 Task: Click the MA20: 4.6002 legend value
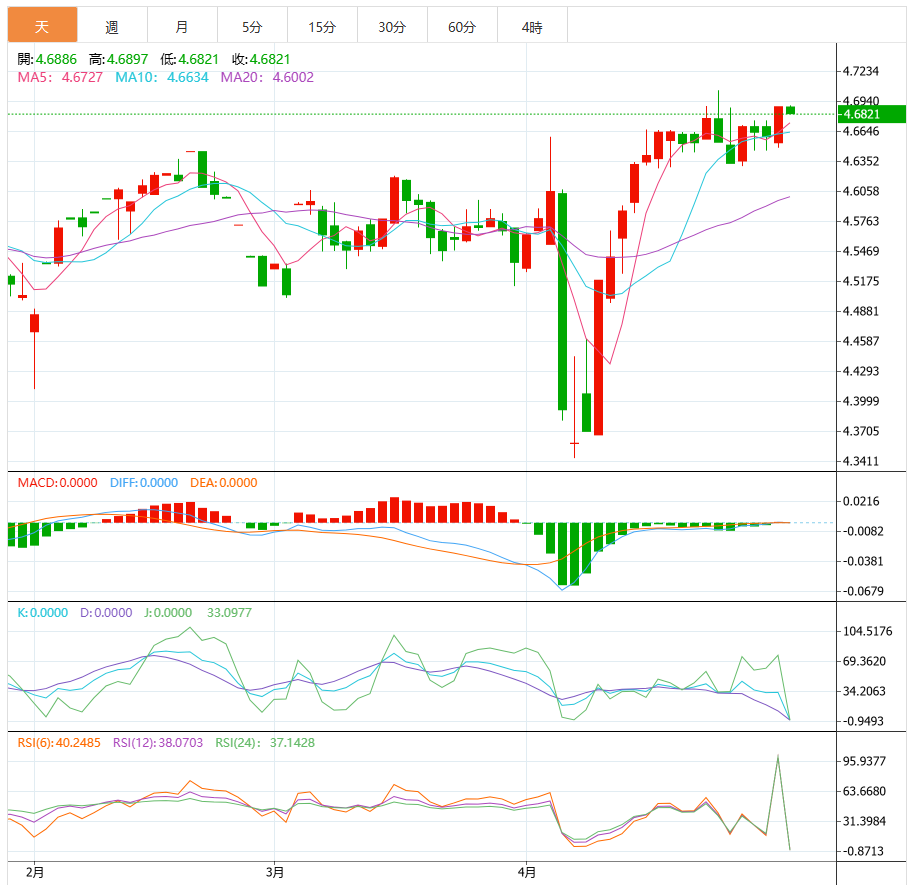click(x=267, y=77)
